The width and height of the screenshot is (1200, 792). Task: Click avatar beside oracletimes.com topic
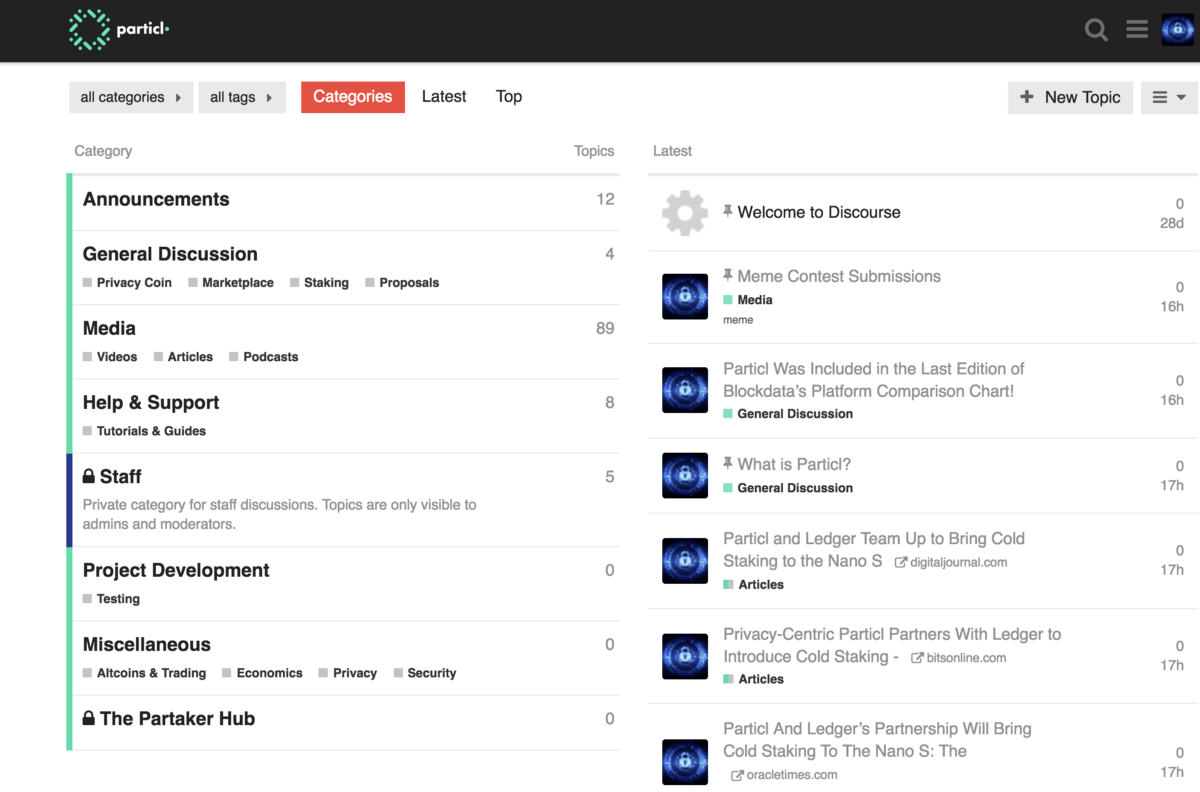pos(685,762)
